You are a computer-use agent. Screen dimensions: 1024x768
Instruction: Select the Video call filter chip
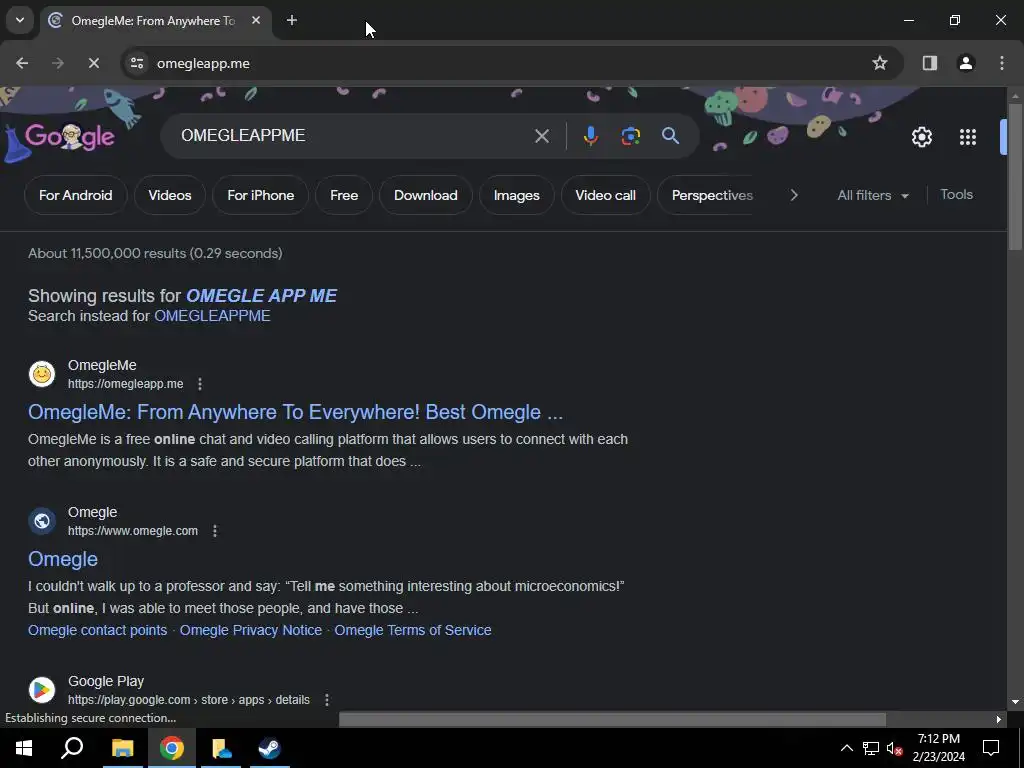605,195
